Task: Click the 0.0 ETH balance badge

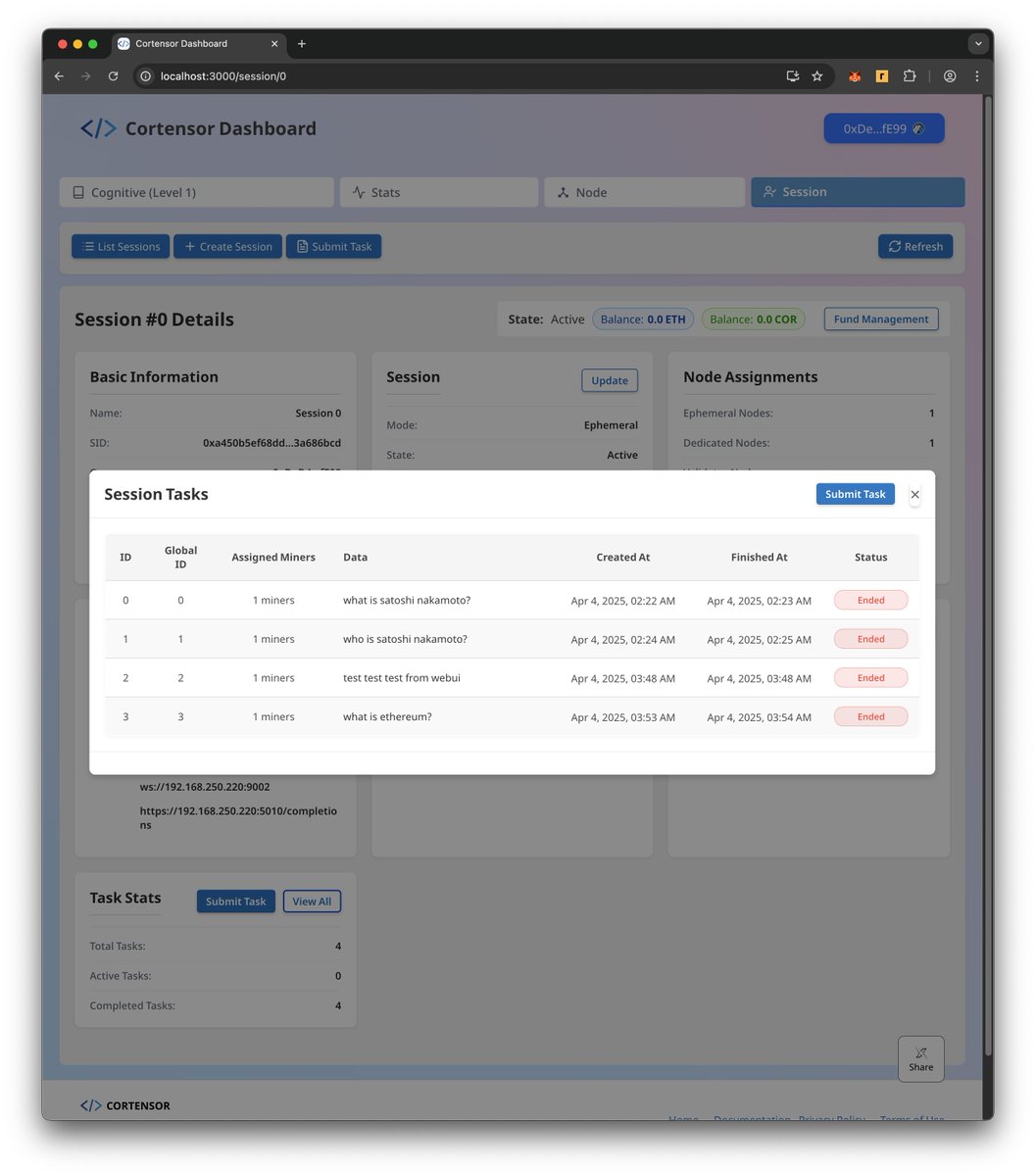Action: (x=643, y=318)
